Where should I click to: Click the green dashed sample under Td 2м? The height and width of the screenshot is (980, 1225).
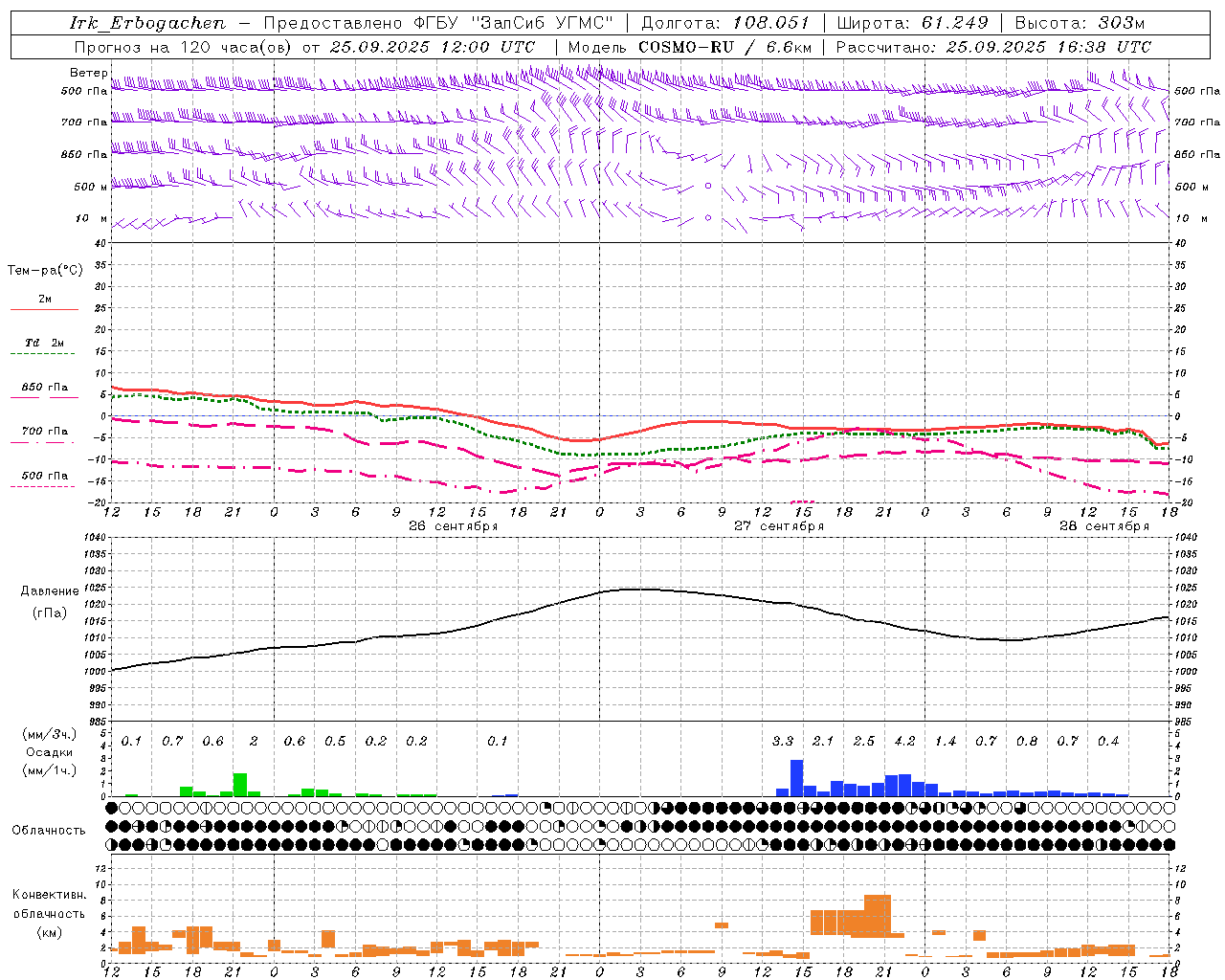pyautogui.click(x=44, y=354)
